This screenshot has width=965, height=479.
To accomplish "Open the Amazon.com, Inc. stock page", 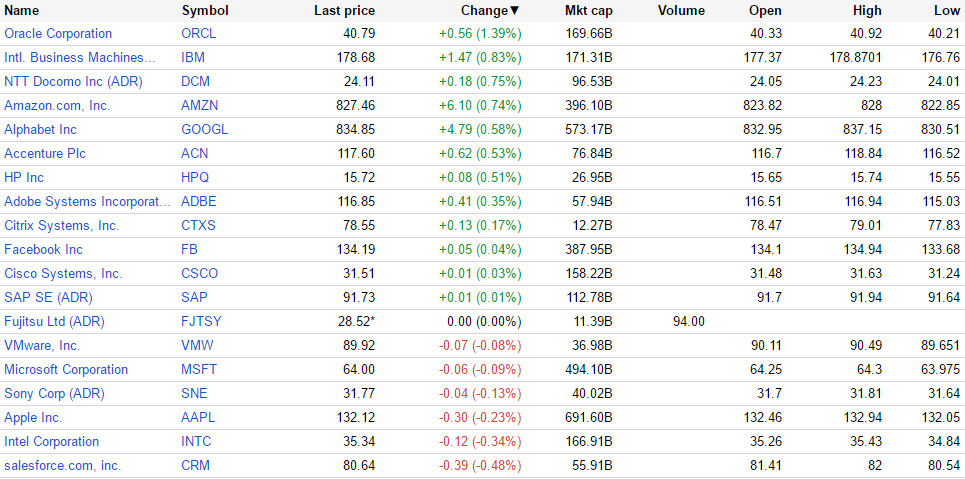I will (57, 106).
